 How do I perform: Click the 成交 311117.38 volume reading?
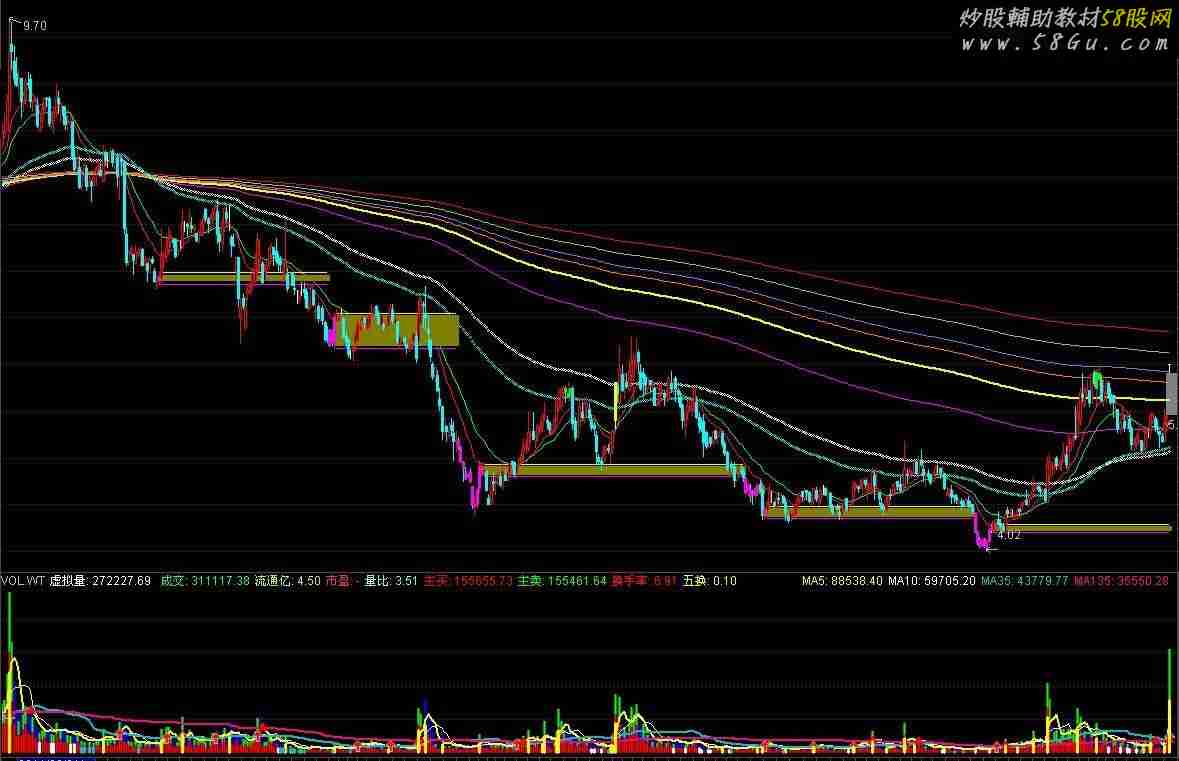point(205,581)
